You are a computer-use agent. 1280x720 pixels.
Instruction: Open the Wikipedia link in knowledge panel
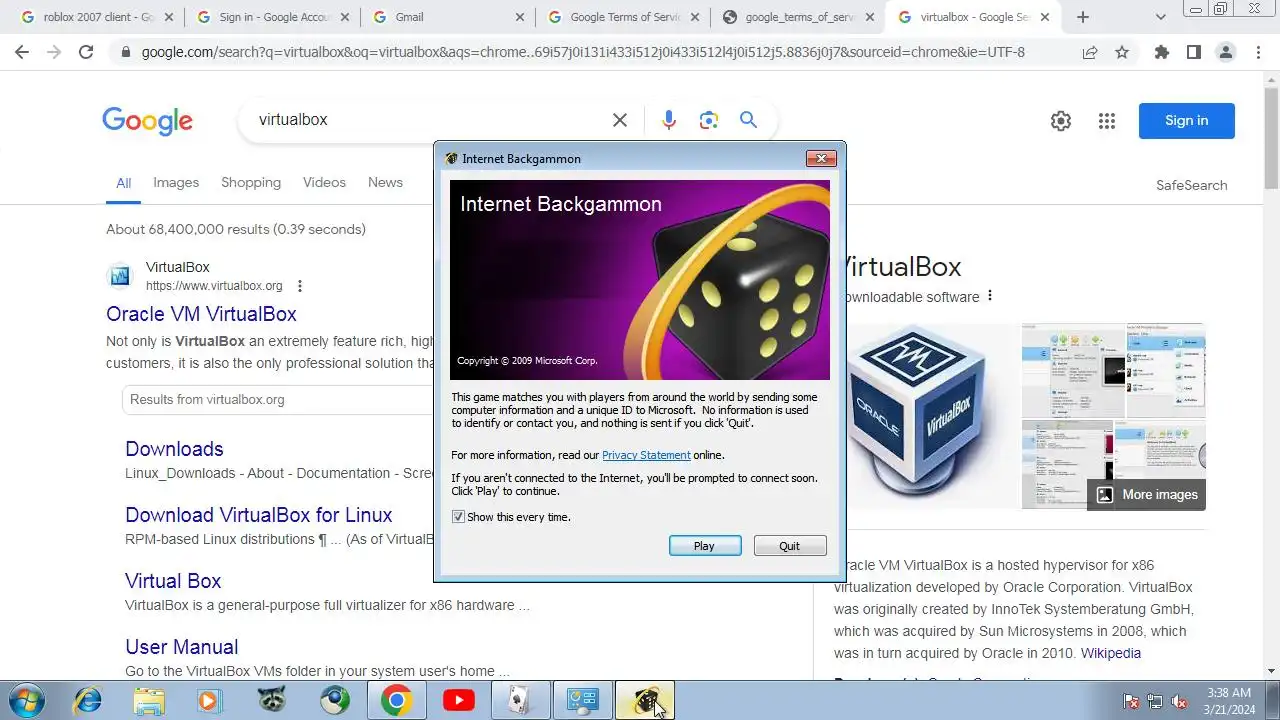[x=1111, y=653]
